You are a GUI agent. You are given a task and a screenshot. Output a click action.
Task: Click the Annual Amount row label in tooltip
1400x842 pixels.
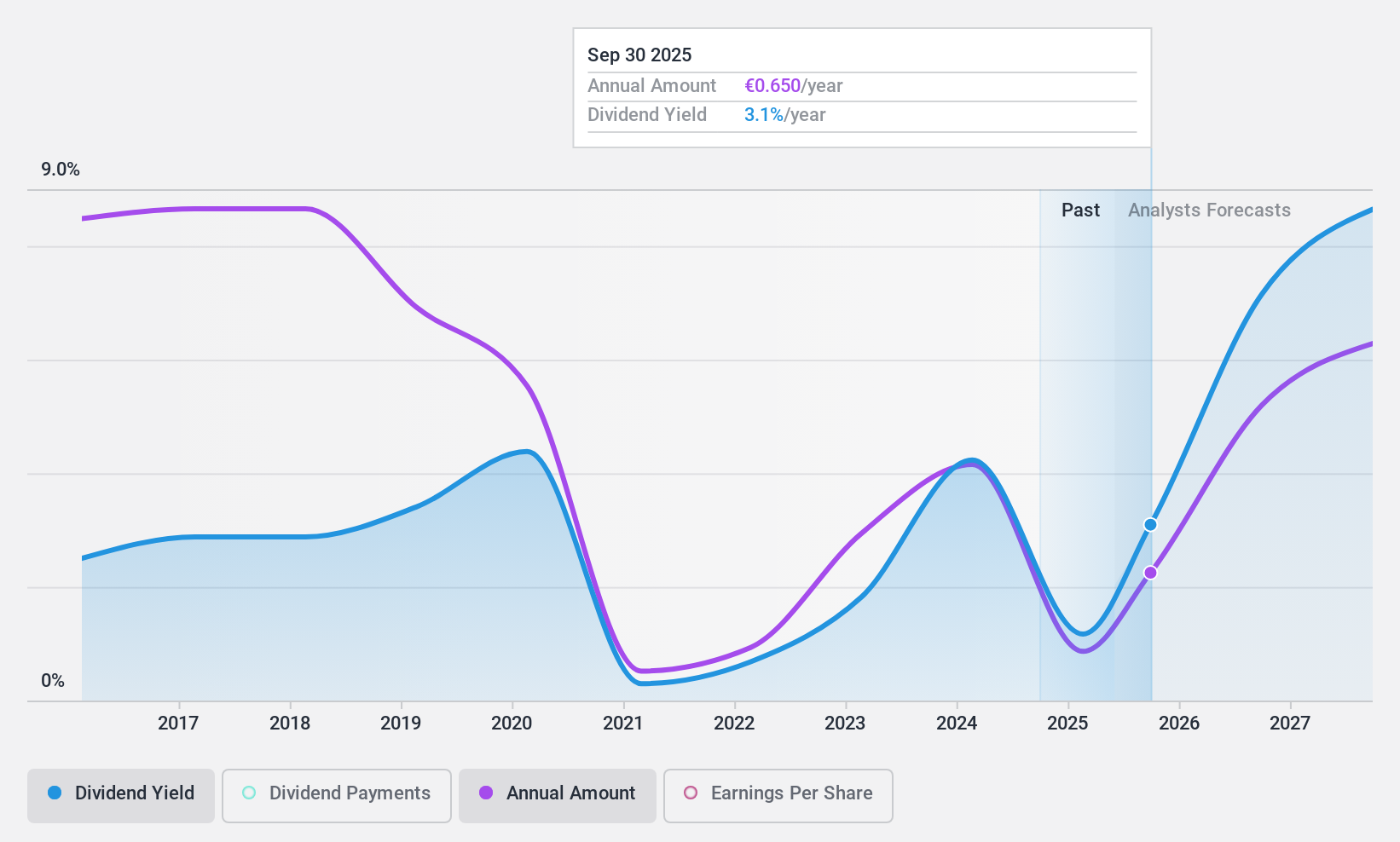[x=651, y=86]
